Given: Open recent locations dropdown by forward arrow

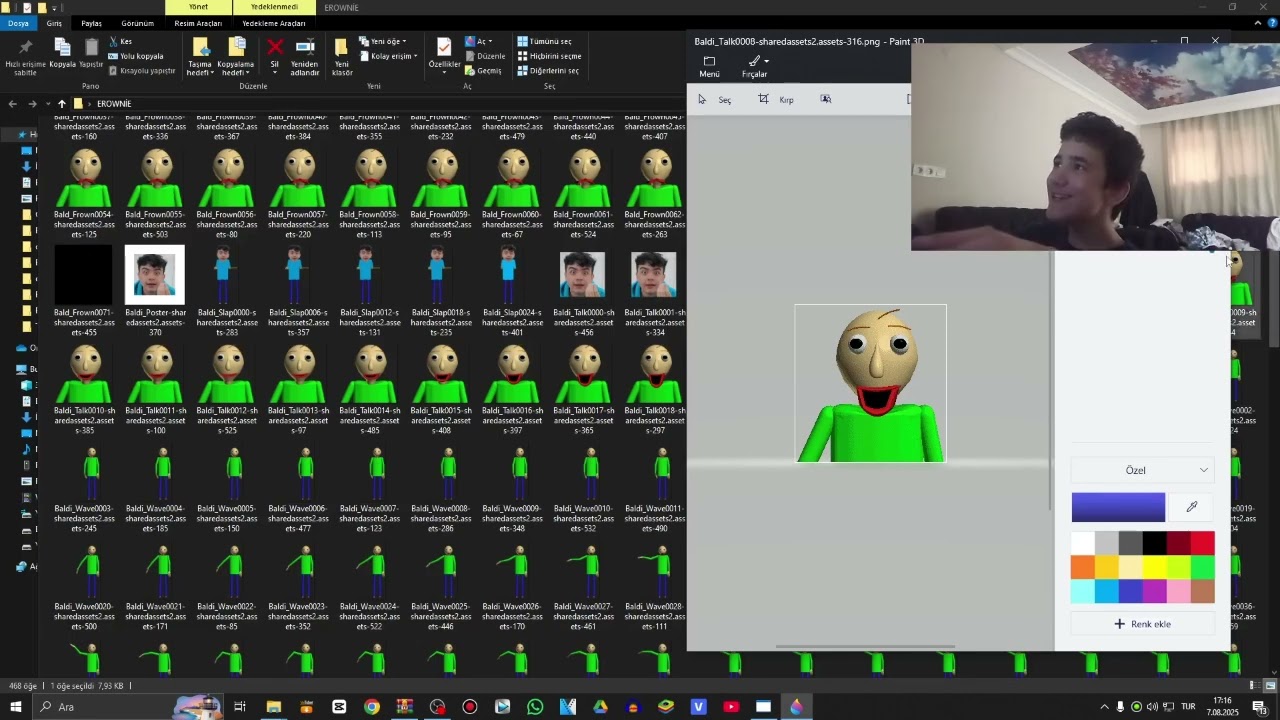Looking at the screenshot, I should (x=48, y=104).
